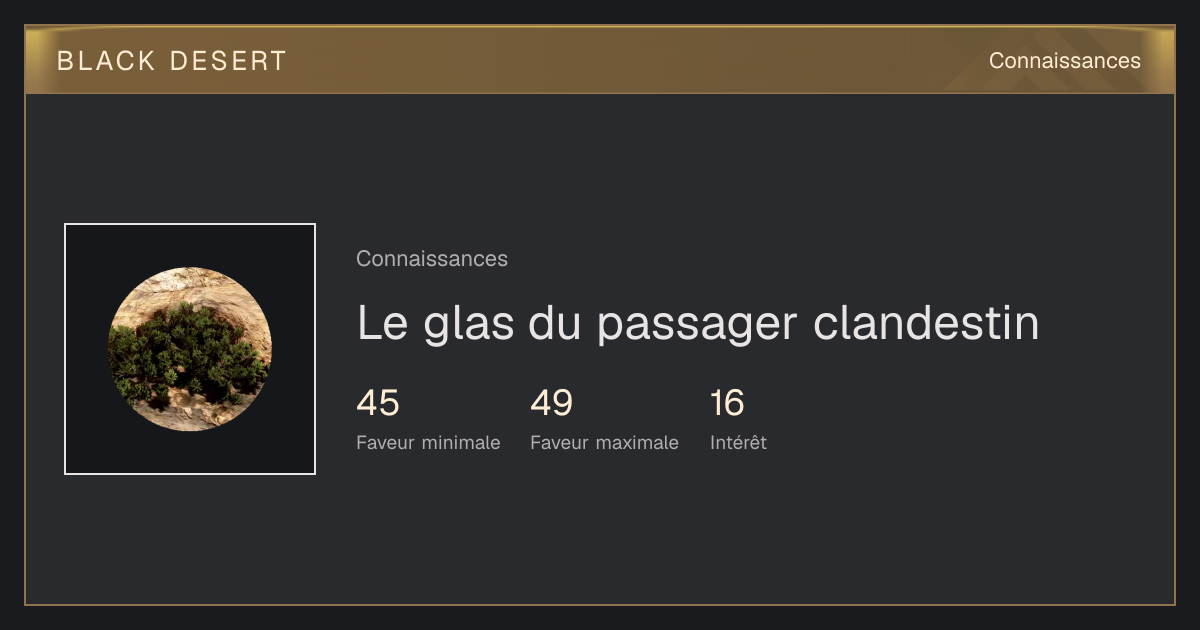Open the Connaissances link in the gold header
The height and width of the screenshot is (630, 1200).
tap(1065, 60)
